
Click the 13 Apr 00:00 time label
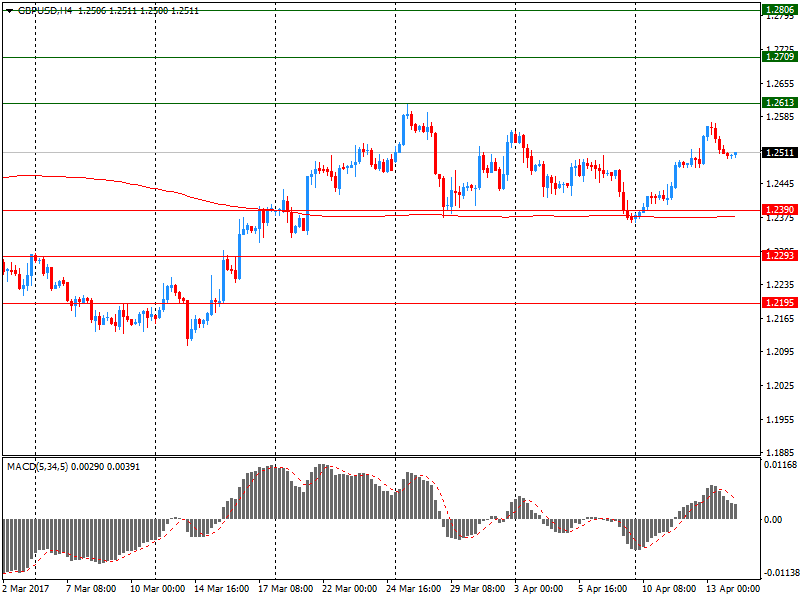pyautogui.click(x=733, y=589)
